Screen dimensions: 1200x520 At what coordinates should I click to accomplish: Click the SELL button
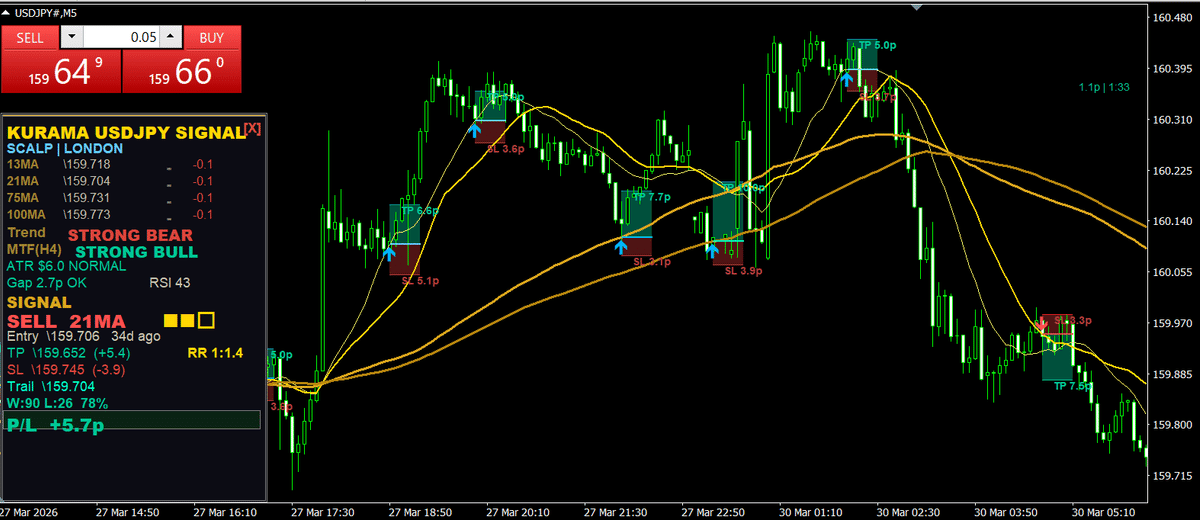coord(31,37)
